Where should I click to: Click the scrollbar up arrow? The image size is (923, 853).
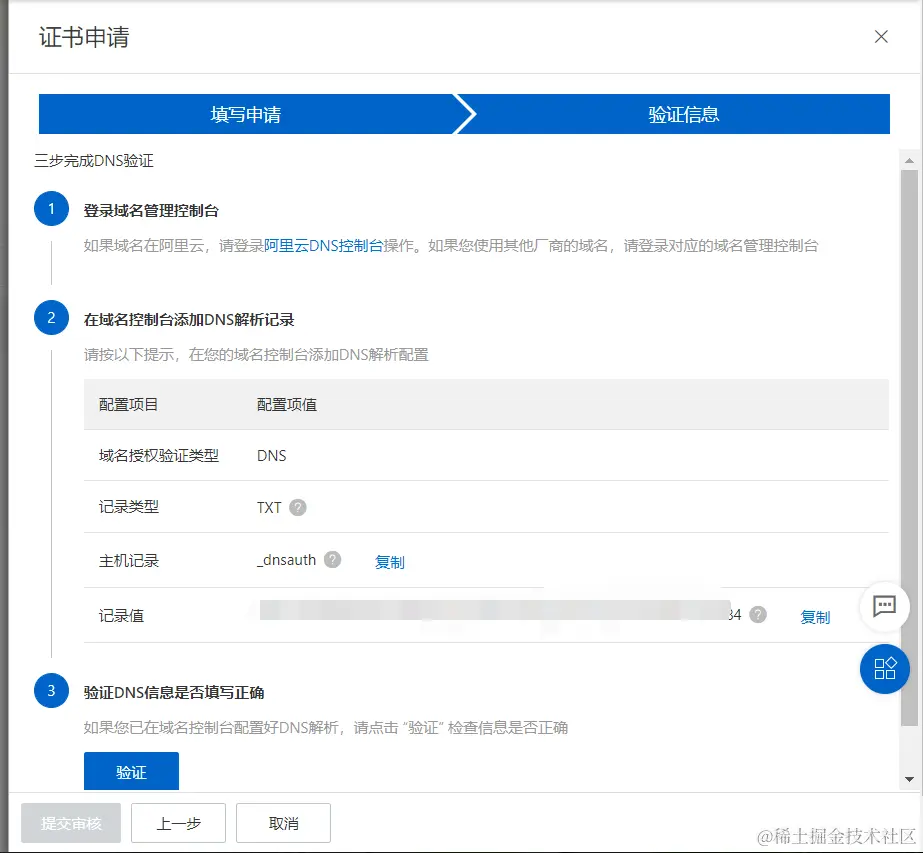[909, 161]
